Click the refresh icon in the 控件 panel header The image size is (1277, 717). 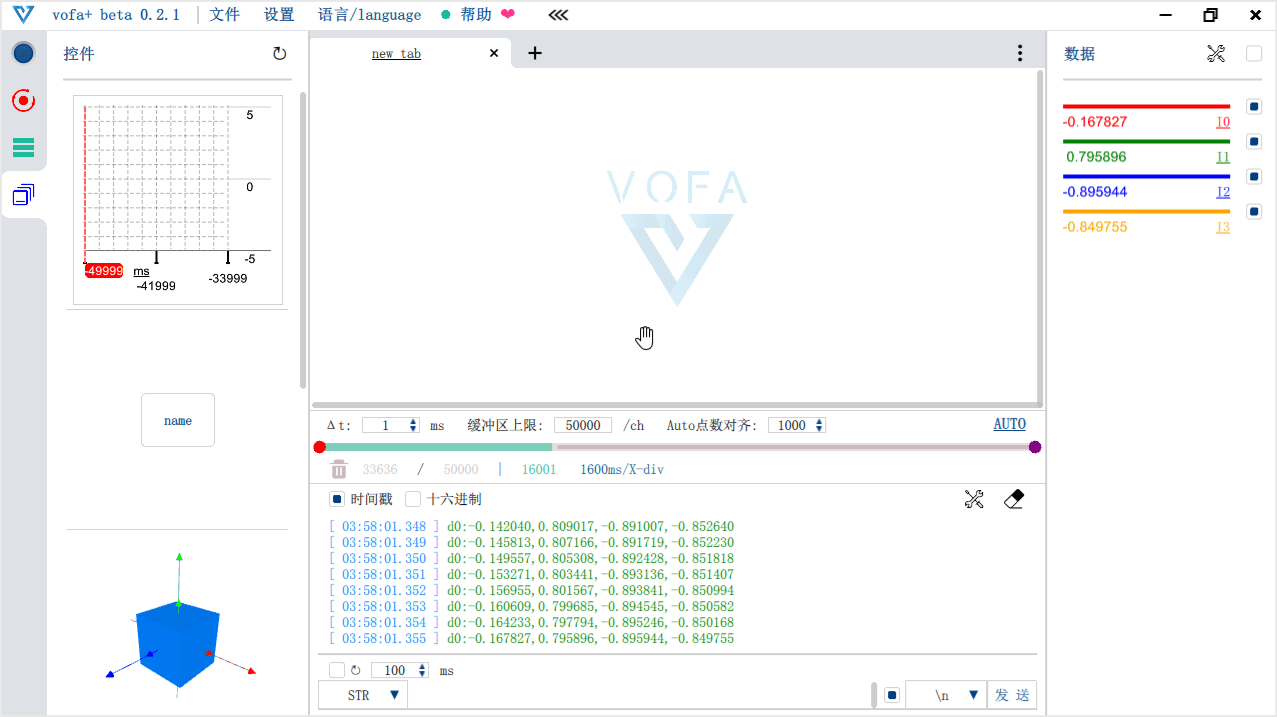[x=279, y=54]
